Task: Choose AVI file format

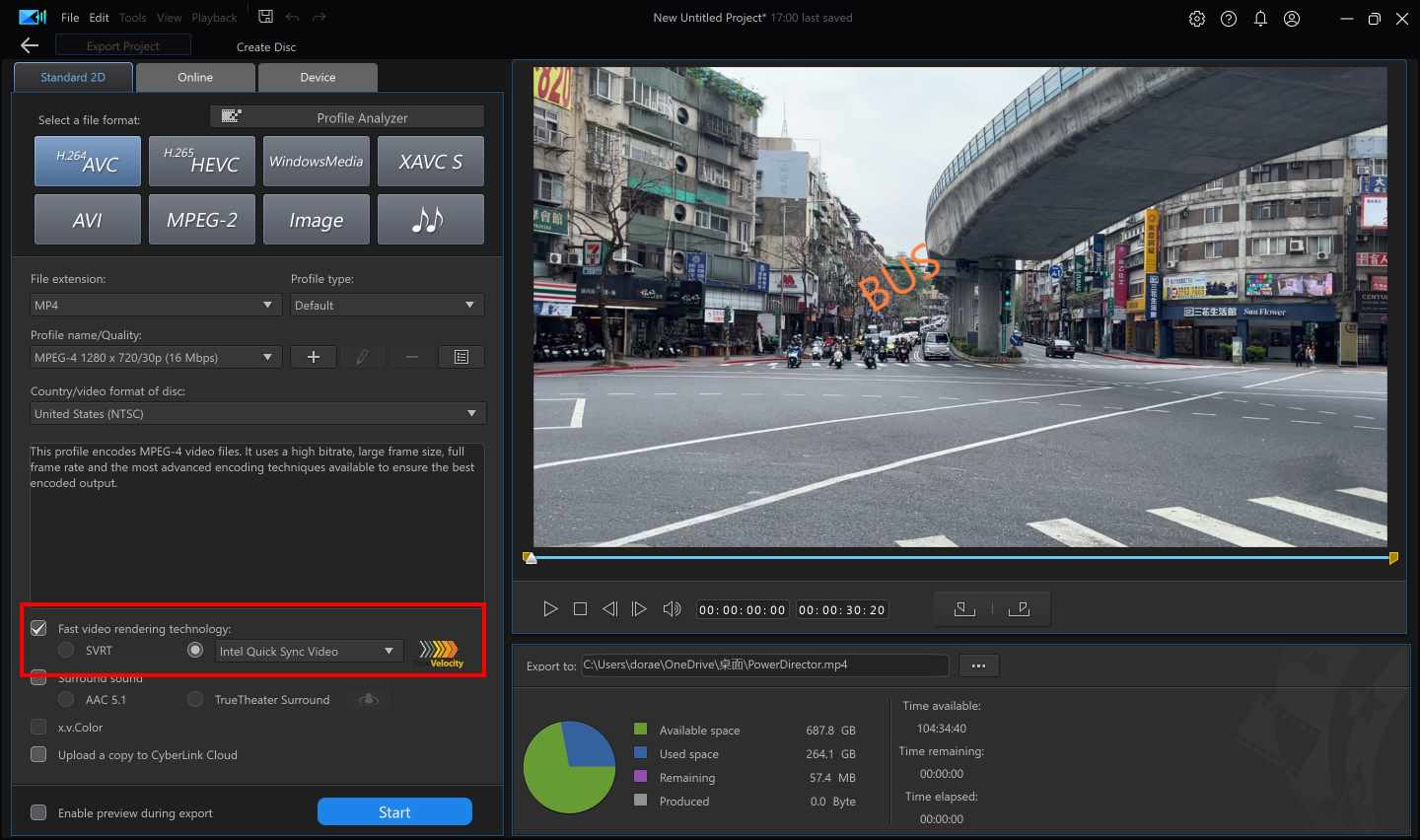Action: tap(88, 219)
